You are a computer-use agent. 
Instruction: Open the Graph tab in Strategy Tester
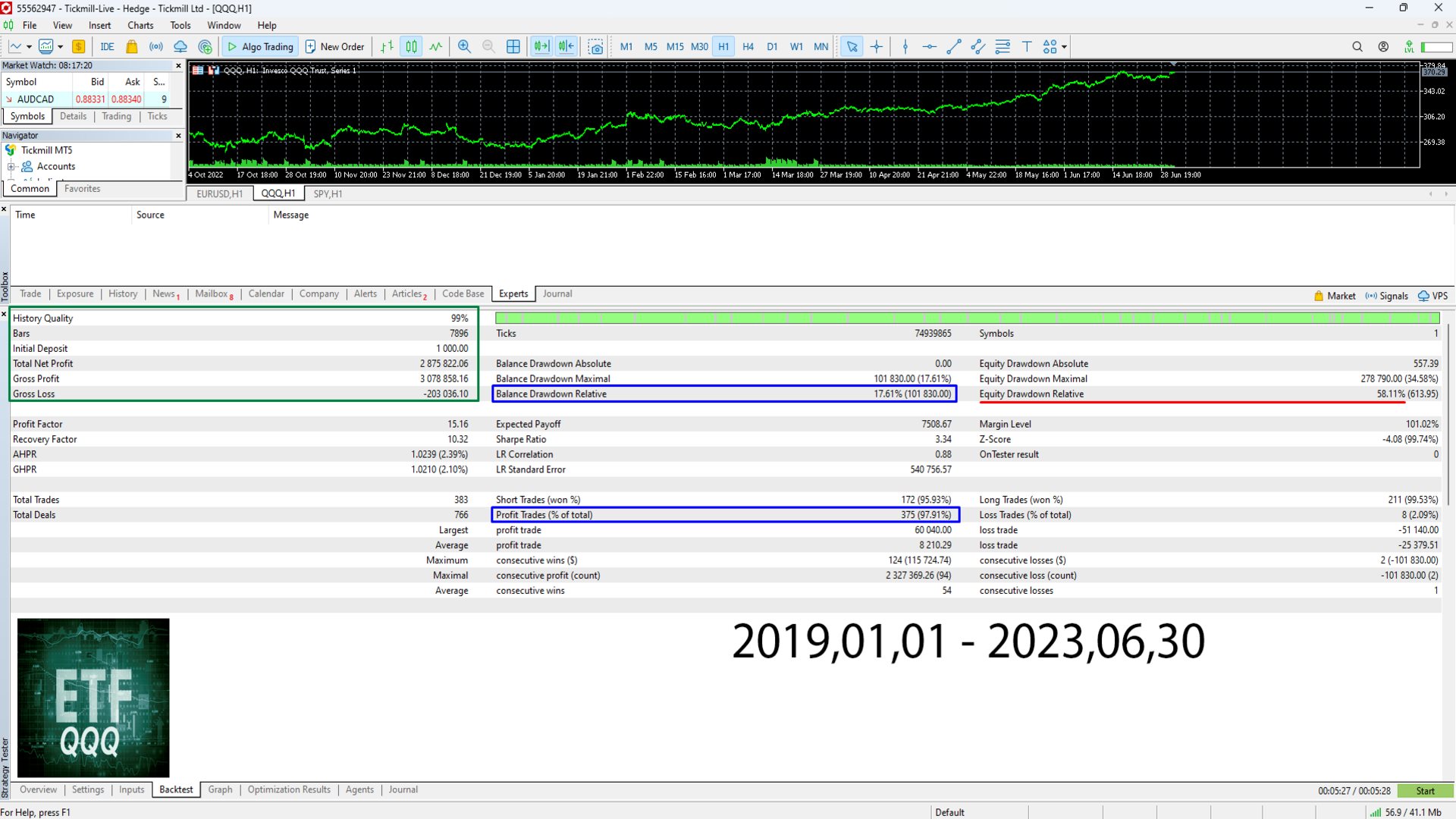coord(220,789)
